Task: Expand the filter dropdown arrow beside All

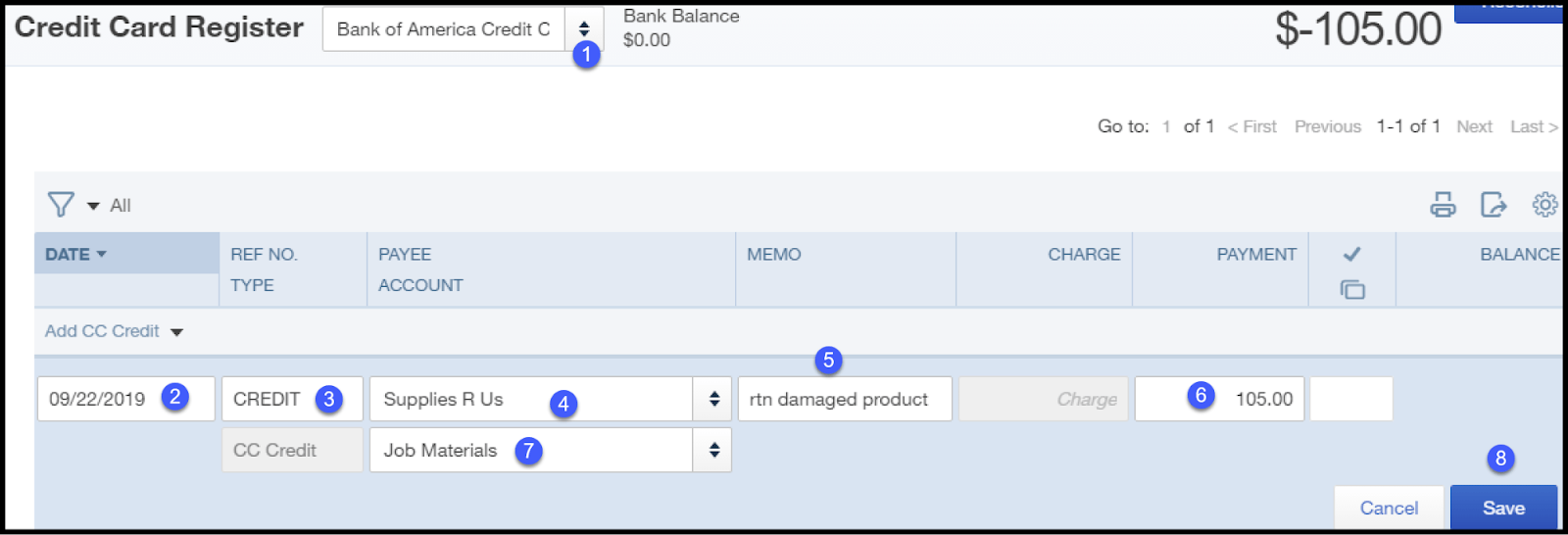Action: (x=93, y=206)
